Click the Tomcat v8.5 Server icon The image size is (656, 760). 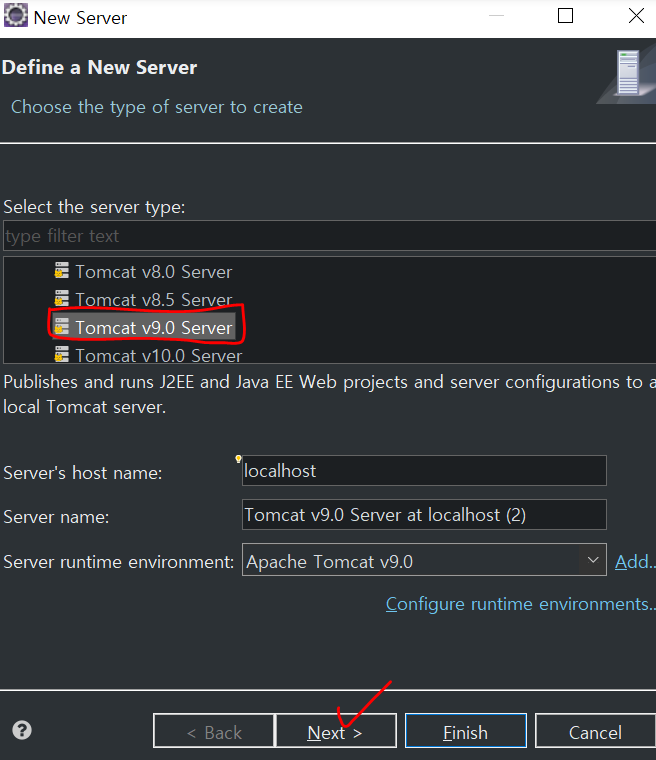[x=61, y=299]
